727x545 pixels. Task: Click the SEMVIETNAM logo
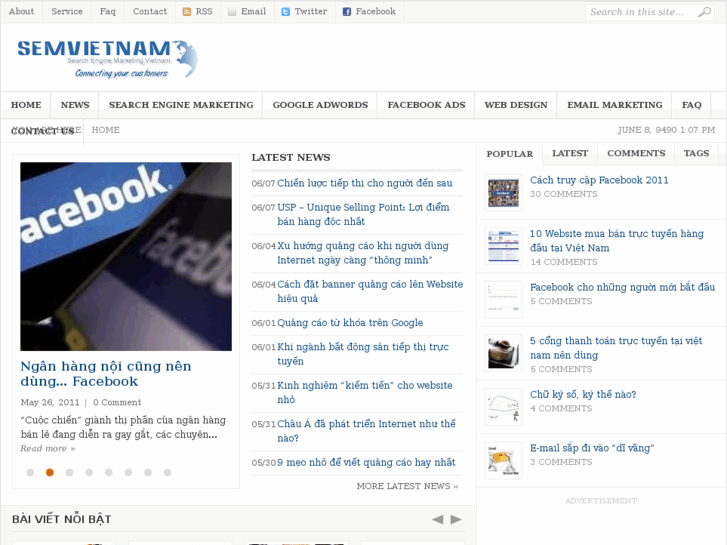108,59
